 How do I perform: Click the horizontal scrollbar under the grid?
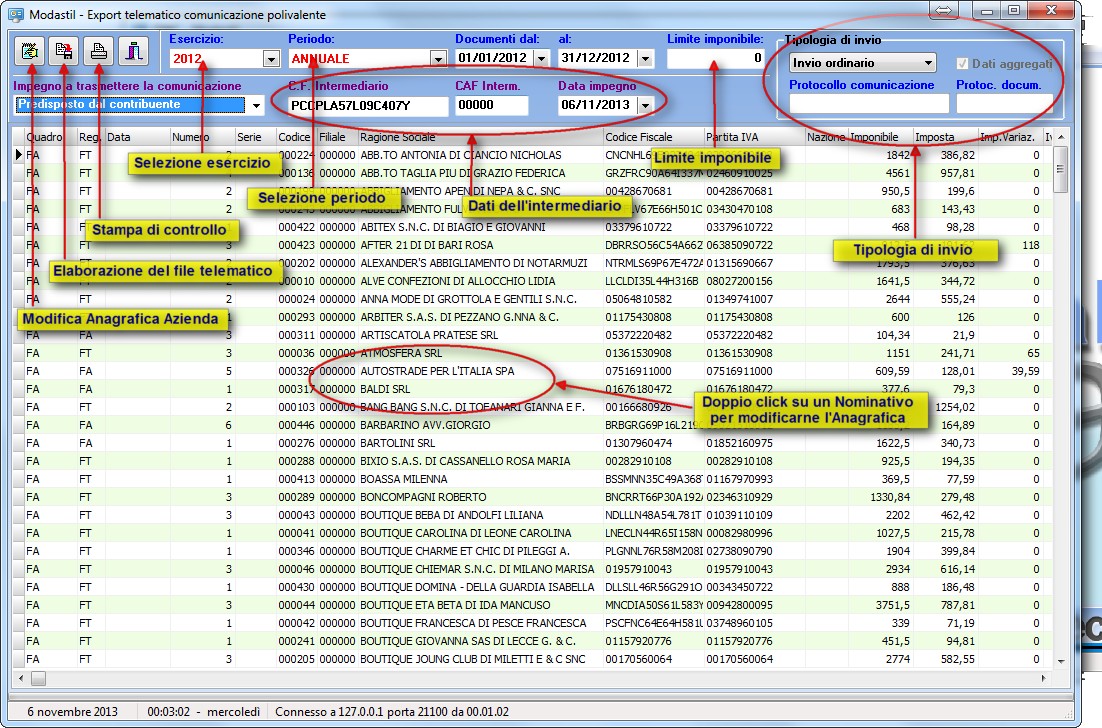540,677
